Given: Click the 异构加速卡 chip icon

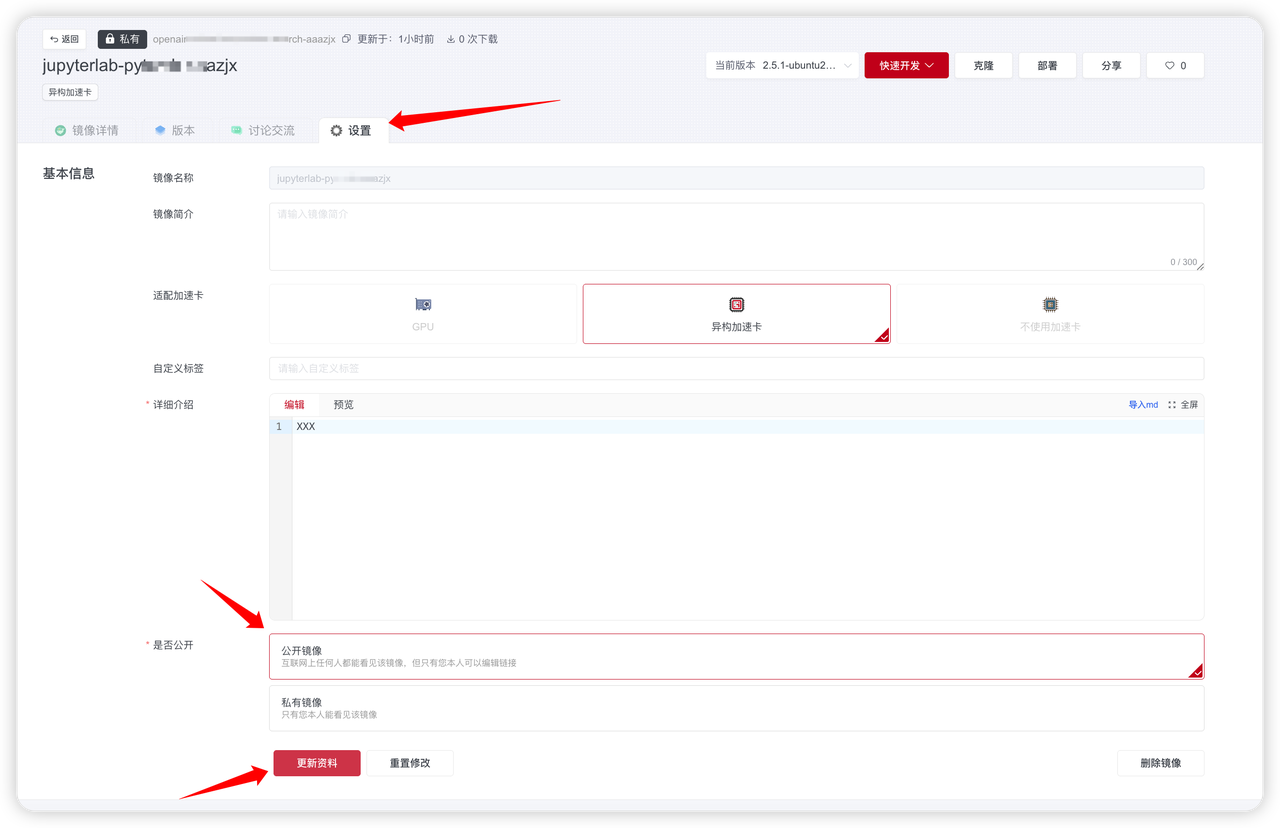Looking at the screenshot, I should pyautogui.click(x=737, y=304).
